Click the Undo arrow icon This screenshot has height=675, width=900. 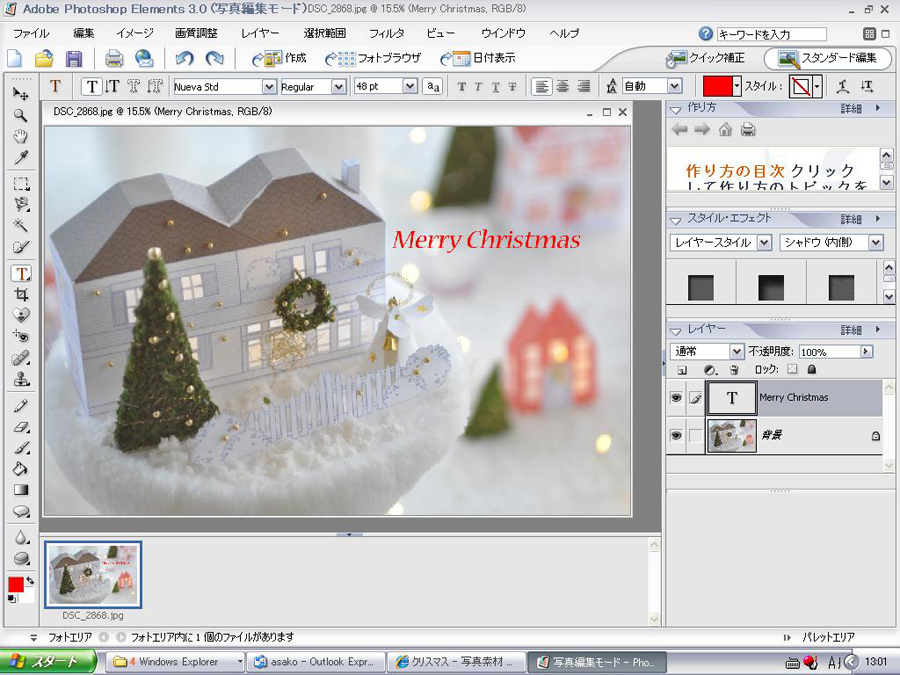[185, 59]
